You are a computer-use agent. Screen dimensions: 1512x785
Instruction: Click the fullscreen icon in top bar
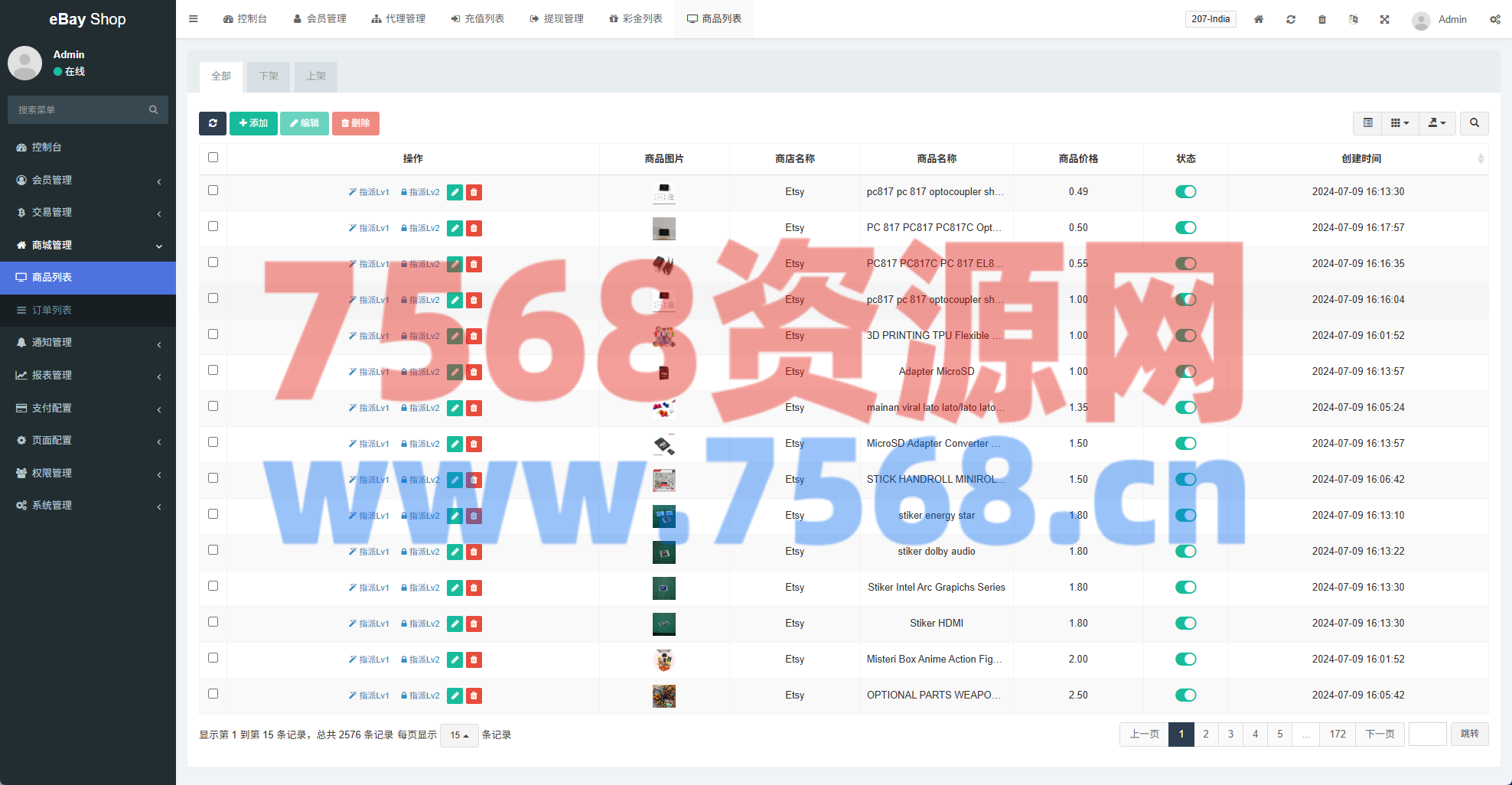[1385, 19]
